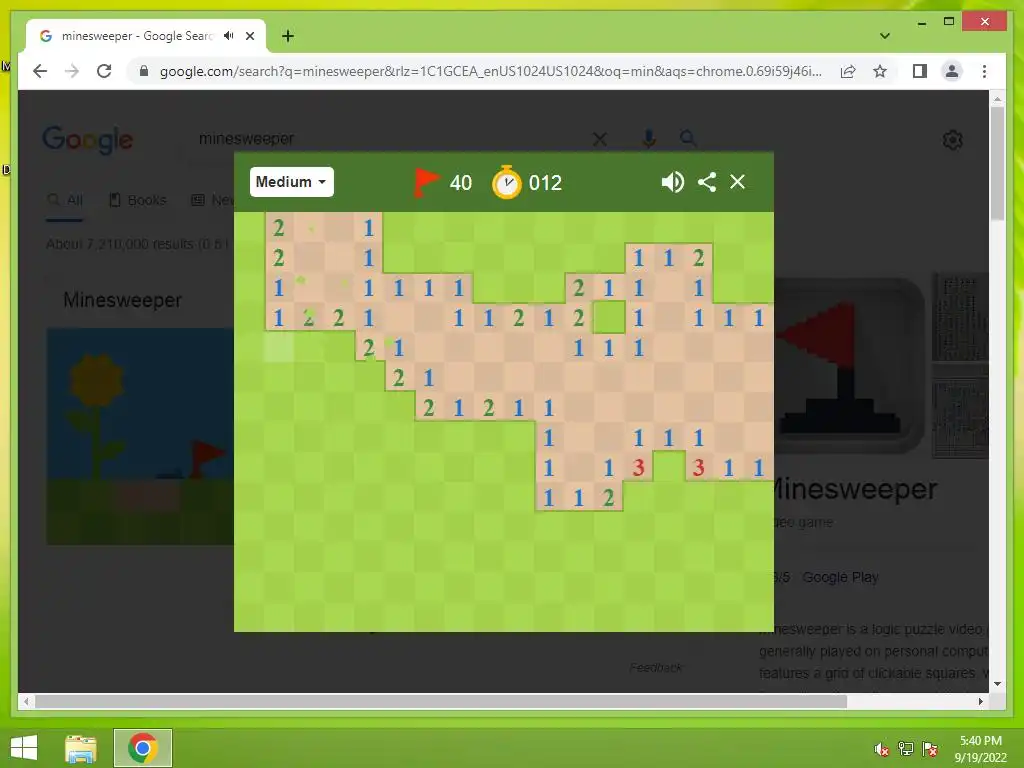The width and height of the screenshot is (1024, 768).
Task: Clear the search query with X
Action: (x=600, y=139)
